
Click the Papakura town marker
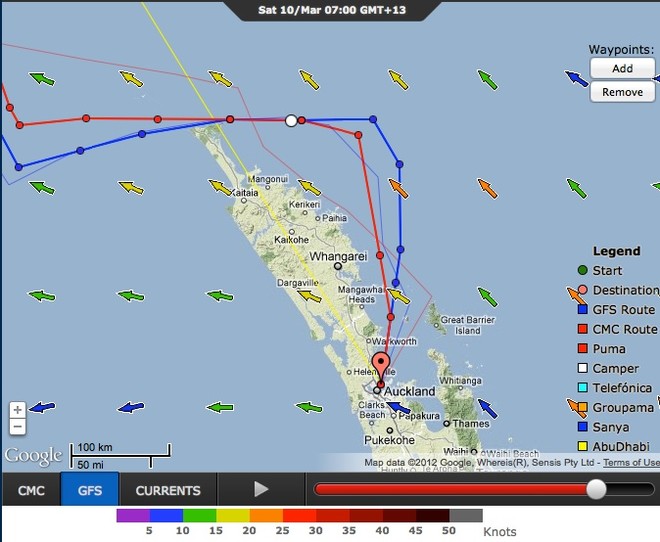[394, 415]
